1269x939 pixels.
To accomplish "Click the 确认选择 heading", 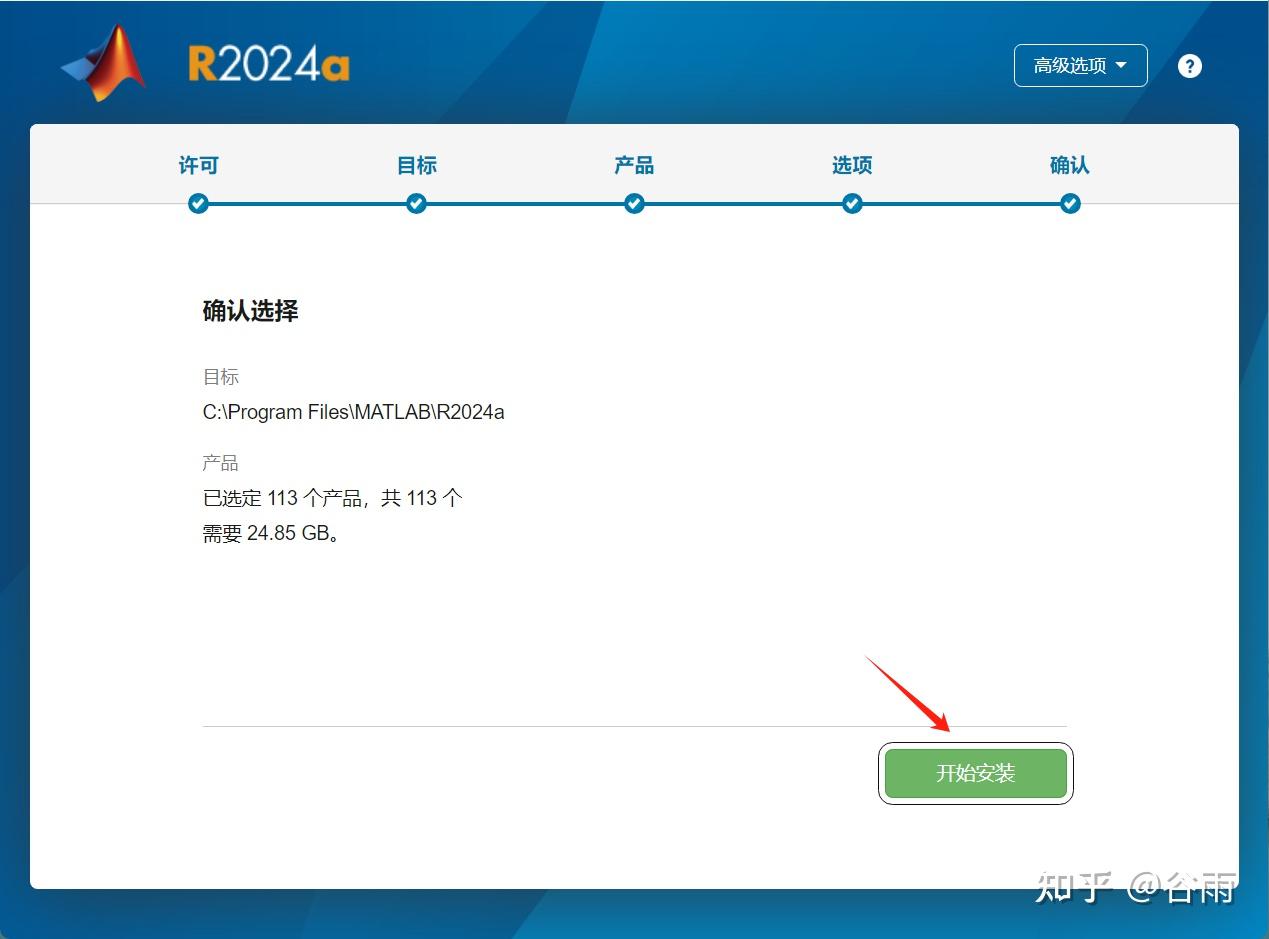I will (250, 310).
